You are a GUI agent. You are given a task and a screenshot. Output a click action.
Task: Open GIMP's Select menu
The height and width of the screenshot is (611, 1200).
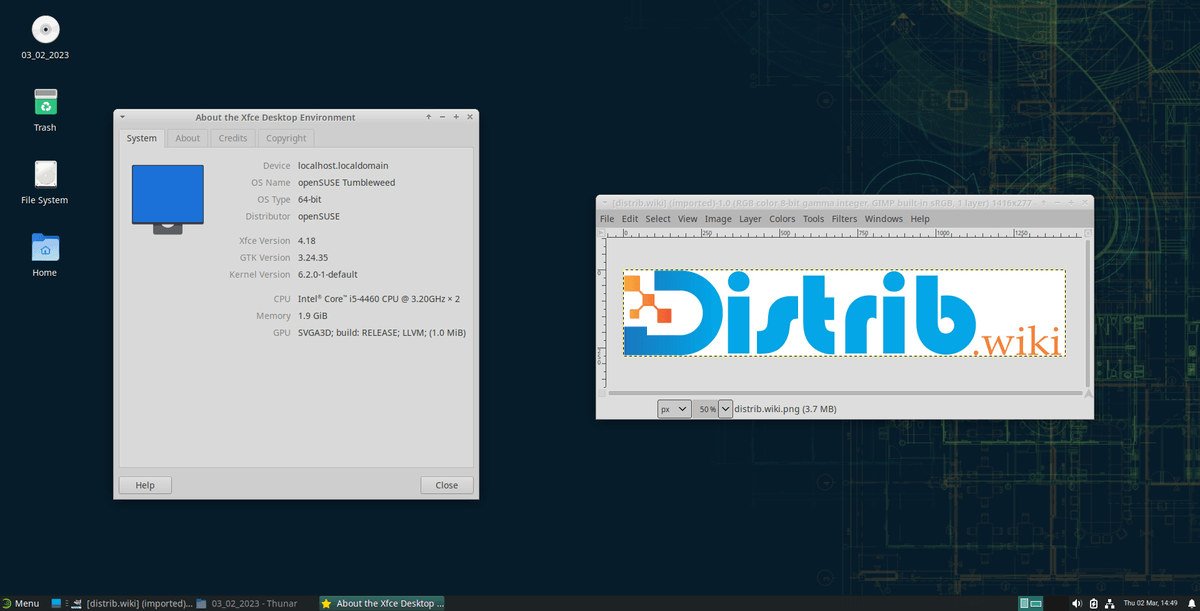coord(658,219)
